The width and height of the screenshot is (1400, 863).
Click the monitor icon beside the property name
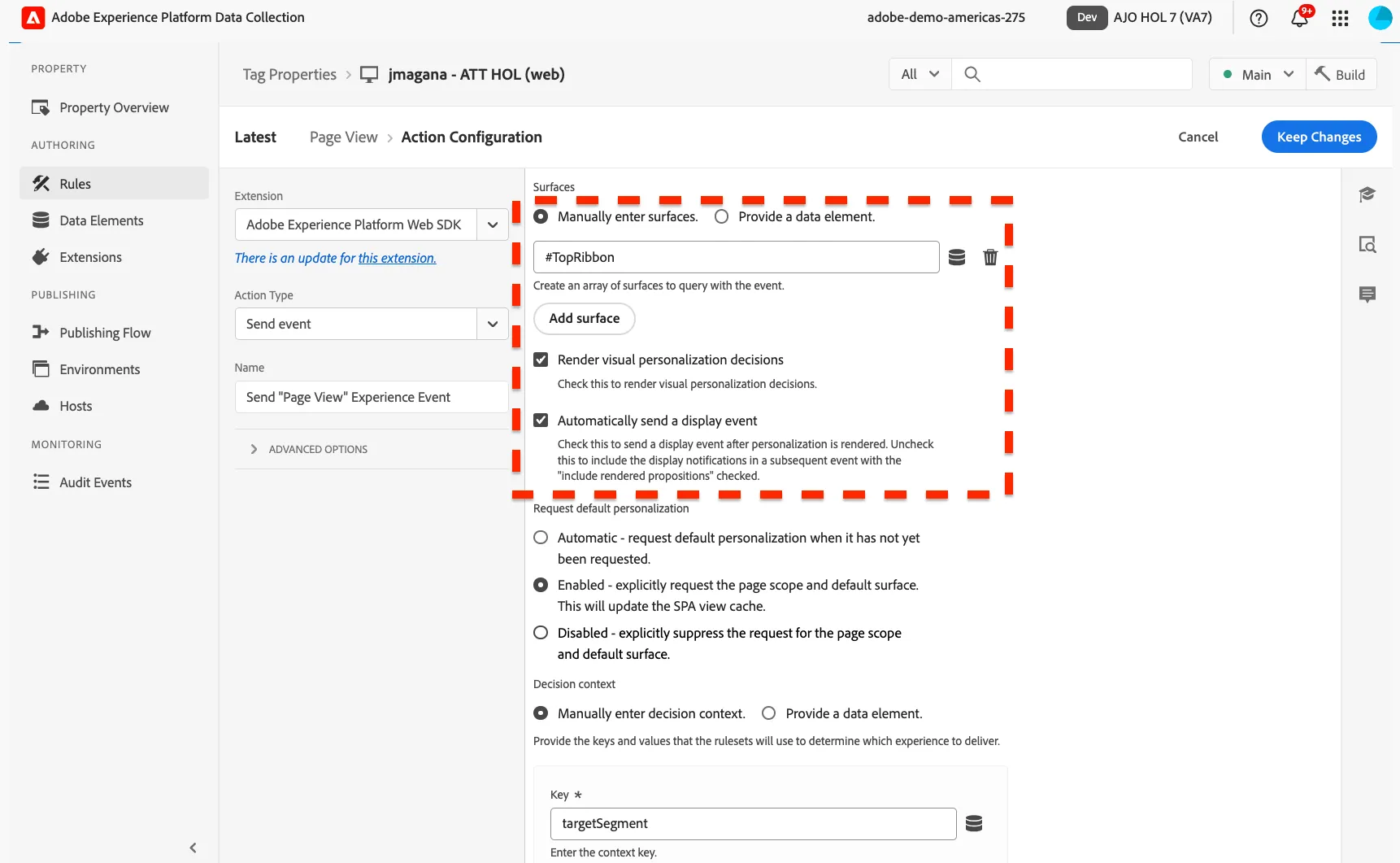[x=369, y=75]
